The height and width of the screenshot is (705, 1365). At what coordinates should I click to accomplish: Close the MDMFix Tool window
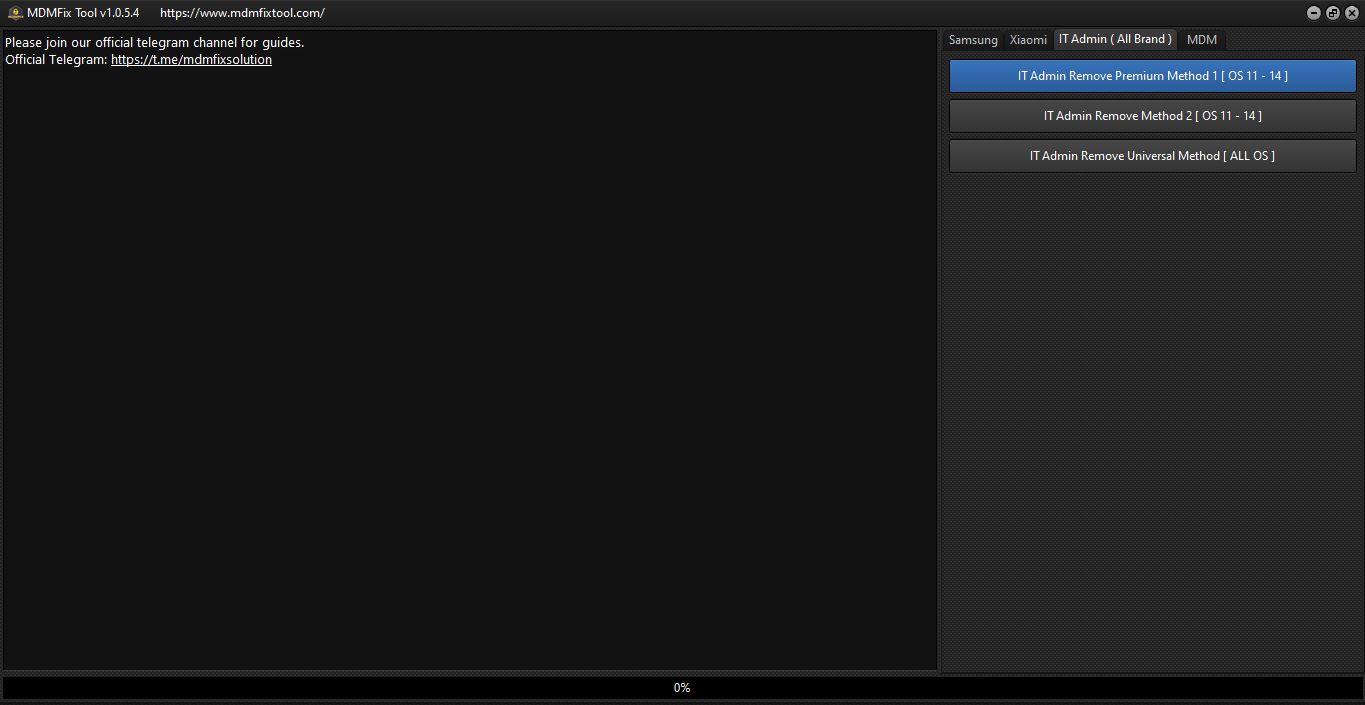tap(1352, 13)
